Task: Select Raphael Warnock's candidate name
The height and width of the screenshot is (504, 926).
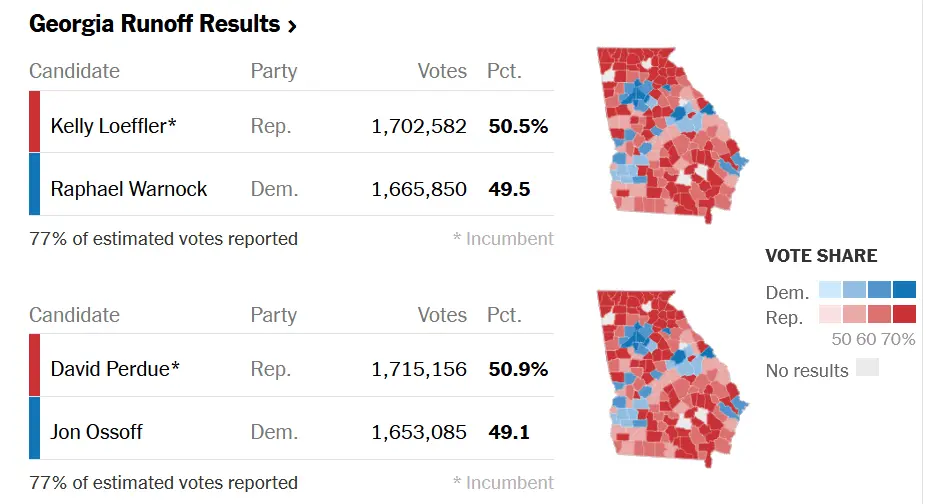Action: [x=129, y=189]
